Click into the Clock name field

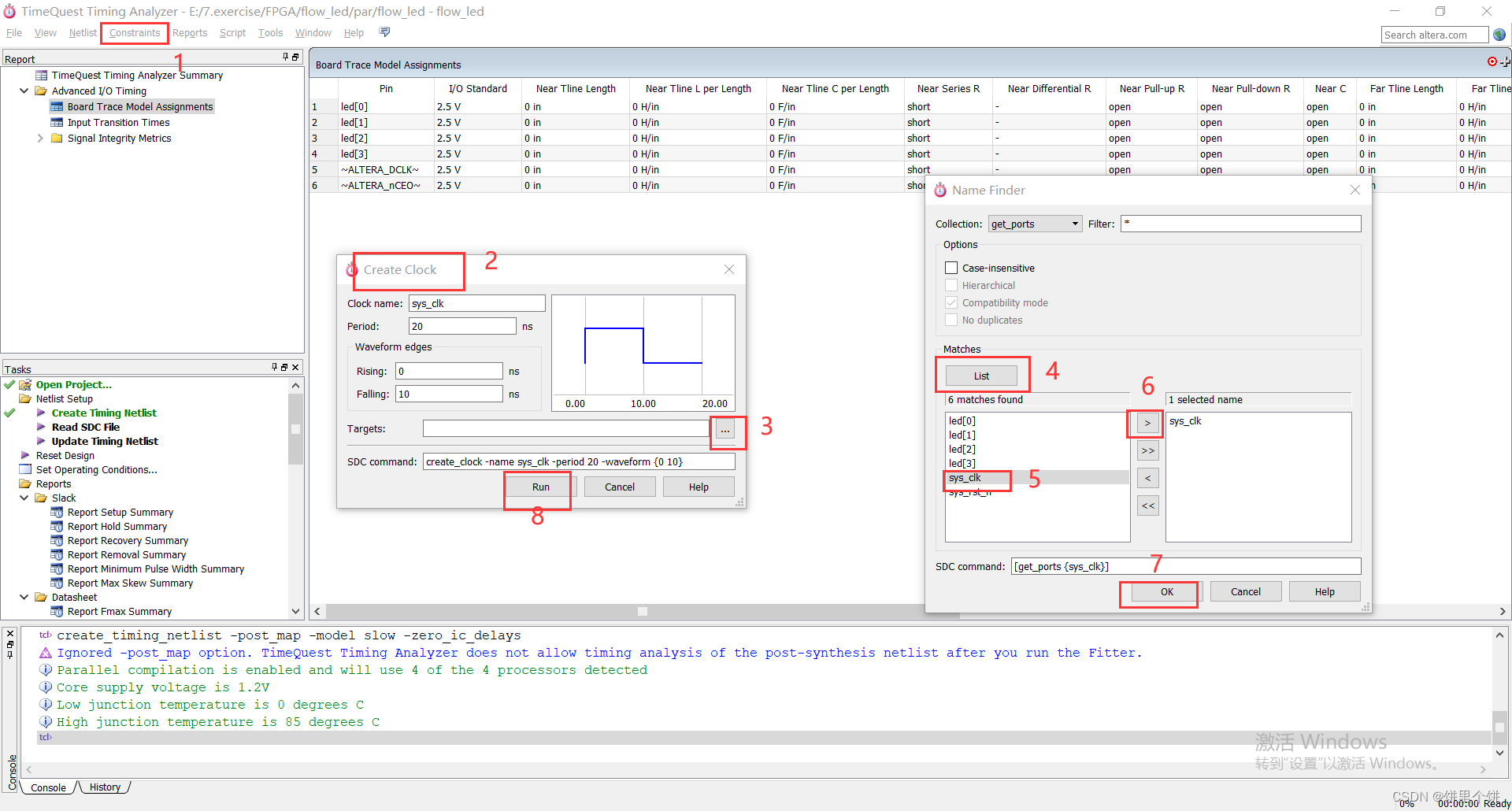tap(476, 304)
